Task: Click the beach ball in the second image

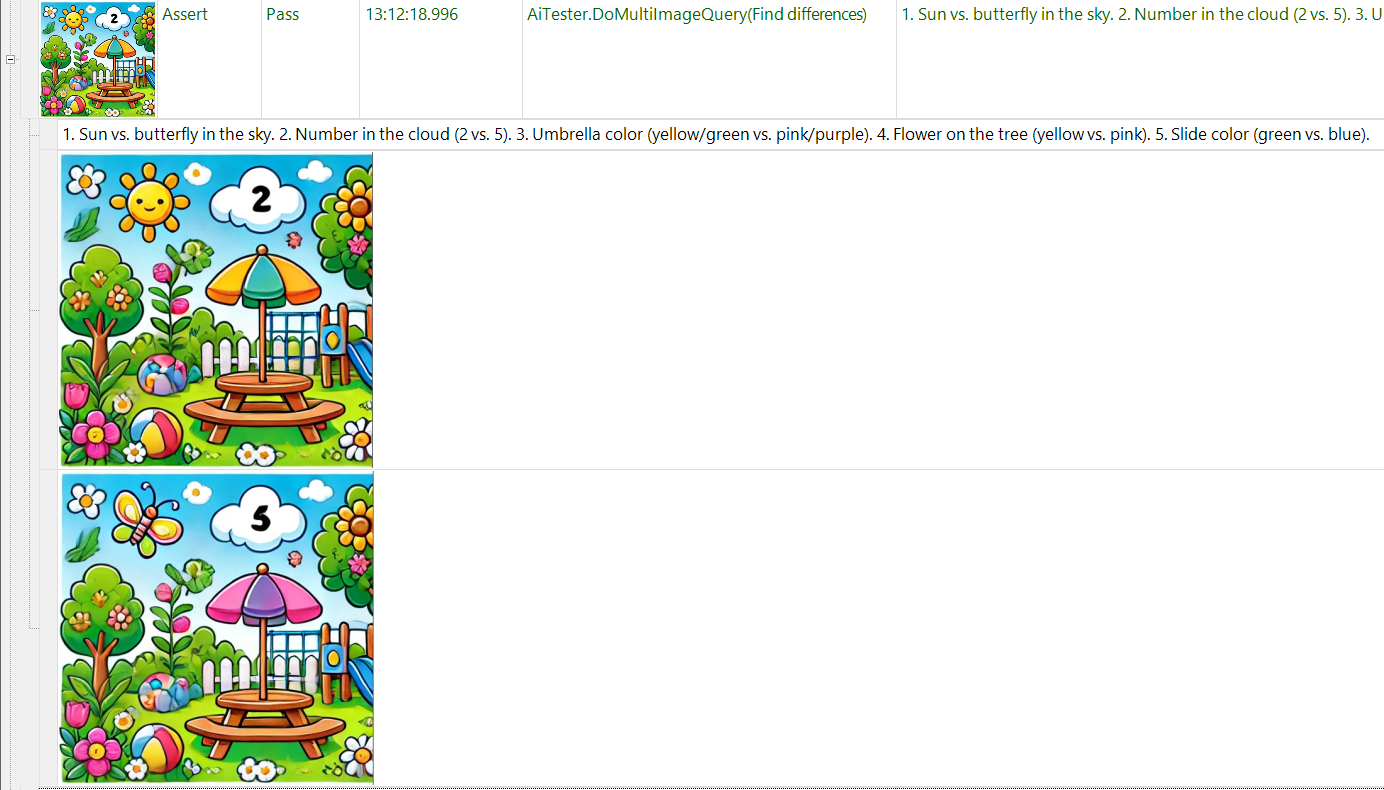Action: (x=158, y=749)
